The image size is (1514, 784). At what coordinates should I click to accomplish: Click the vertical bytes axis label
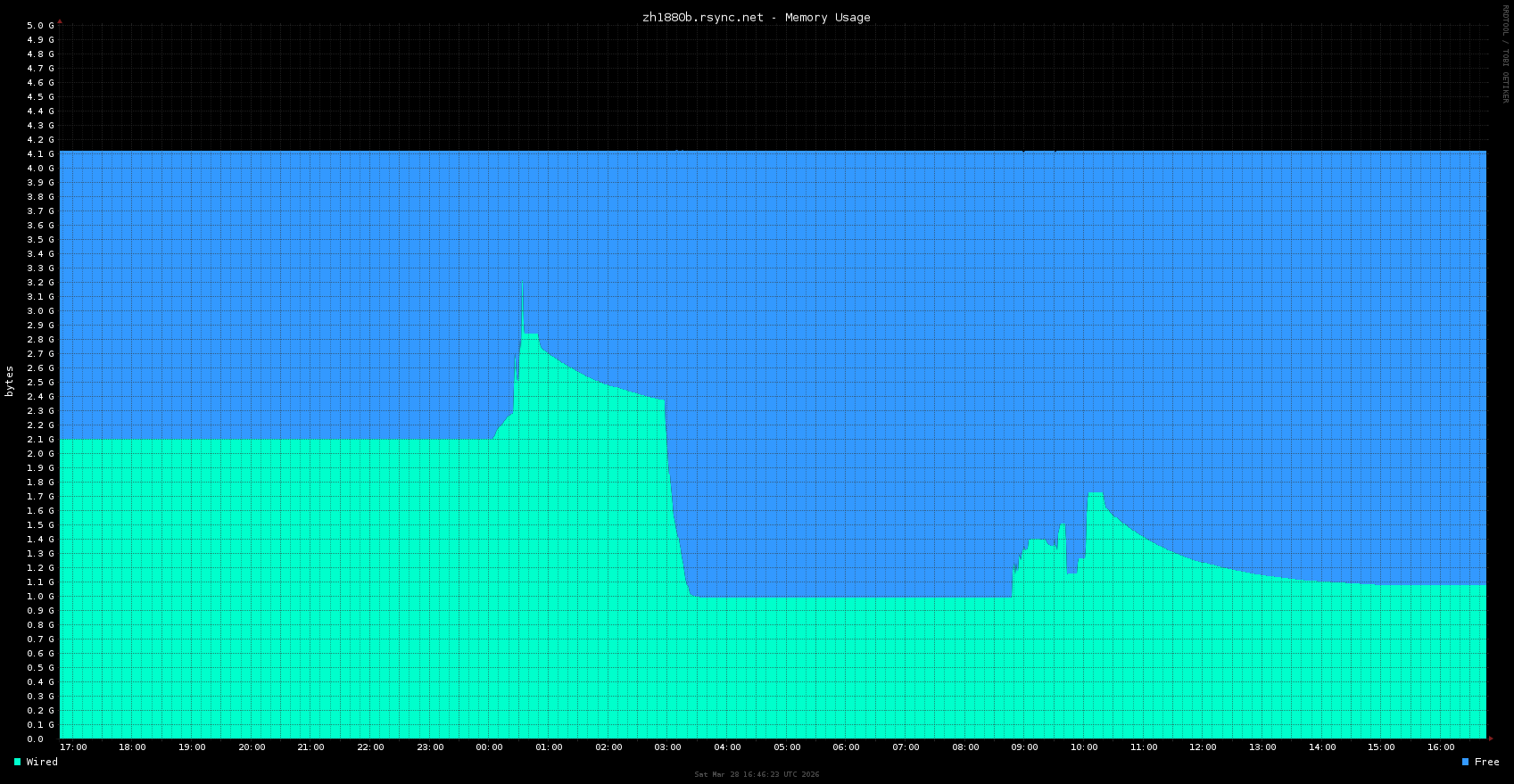click(10, 381)
